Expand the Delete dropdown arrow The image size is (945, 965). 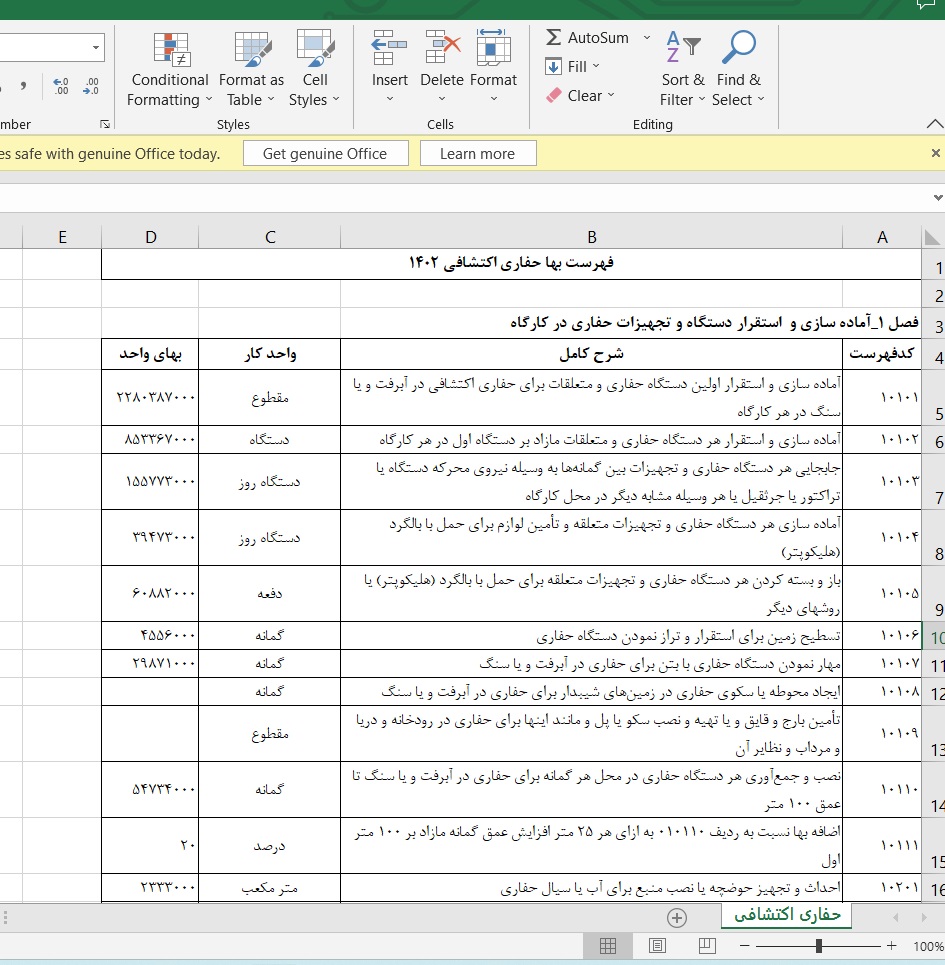(442, 98)
